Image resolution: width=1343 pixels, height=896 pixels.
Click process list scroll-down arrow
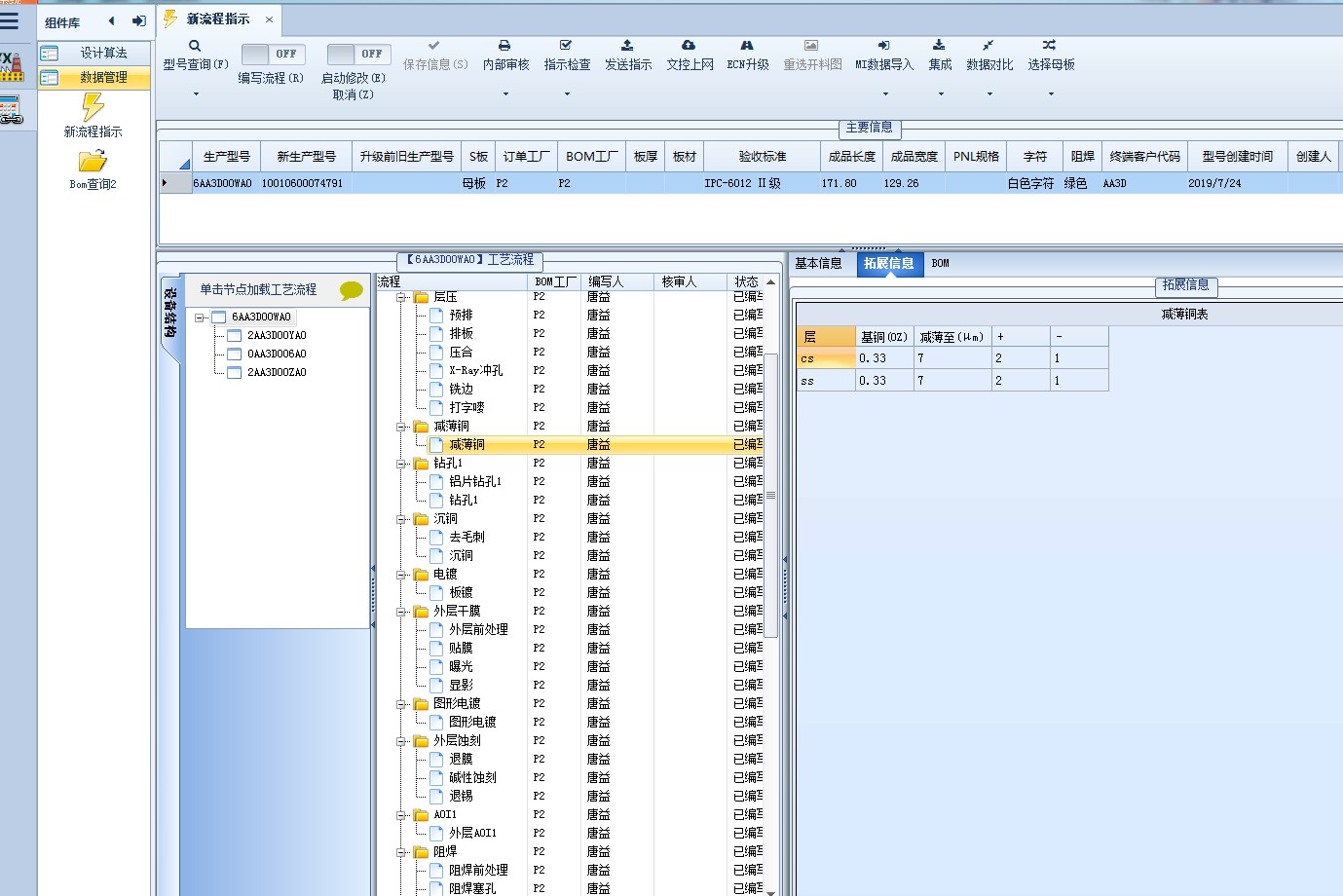coord(771,891)
